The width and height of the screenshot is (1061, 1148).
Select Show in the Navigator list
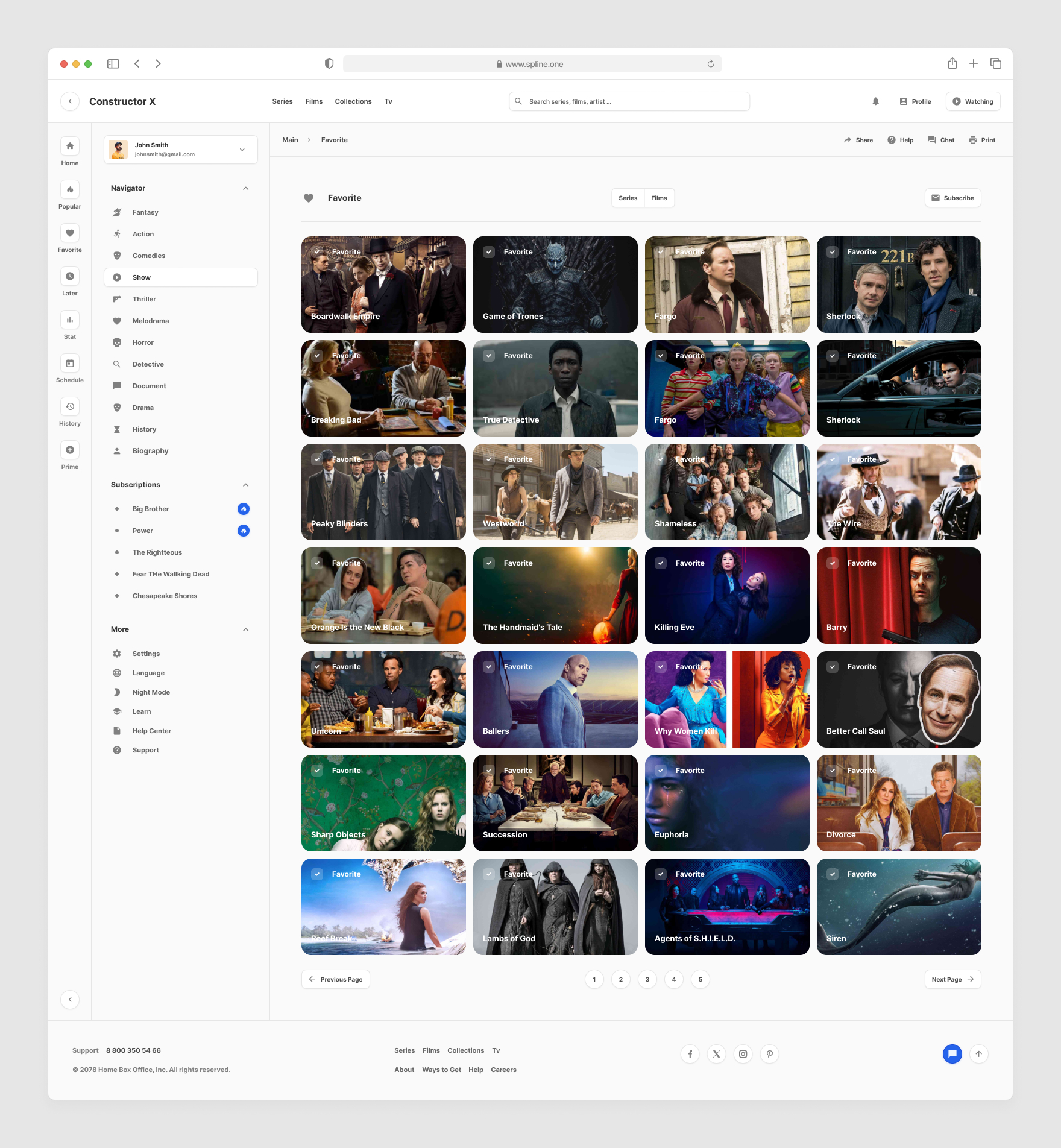coord(181,277)
